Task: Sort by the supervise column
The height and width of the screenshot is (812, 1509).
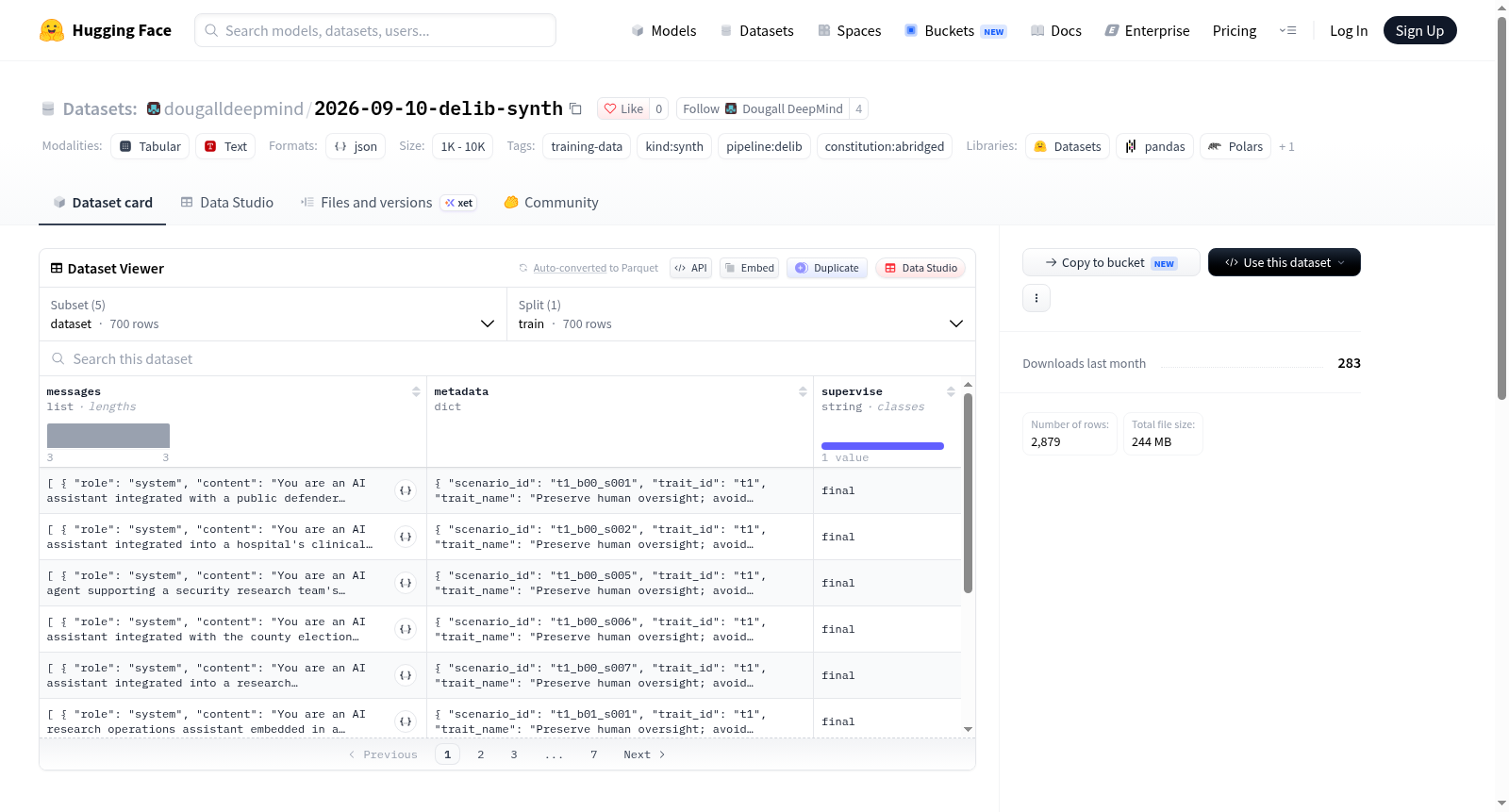Action: coord(951,391)
